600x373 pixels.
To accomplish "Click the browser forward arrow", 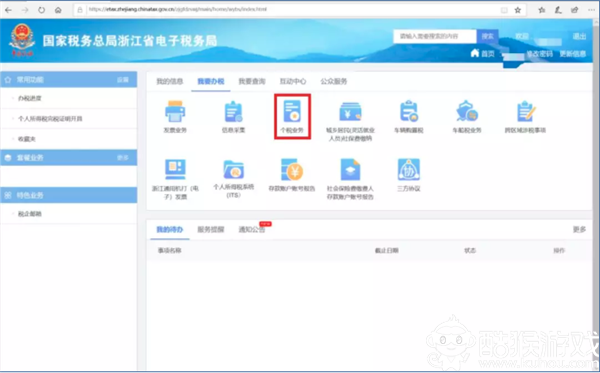I will coord(25,10).
